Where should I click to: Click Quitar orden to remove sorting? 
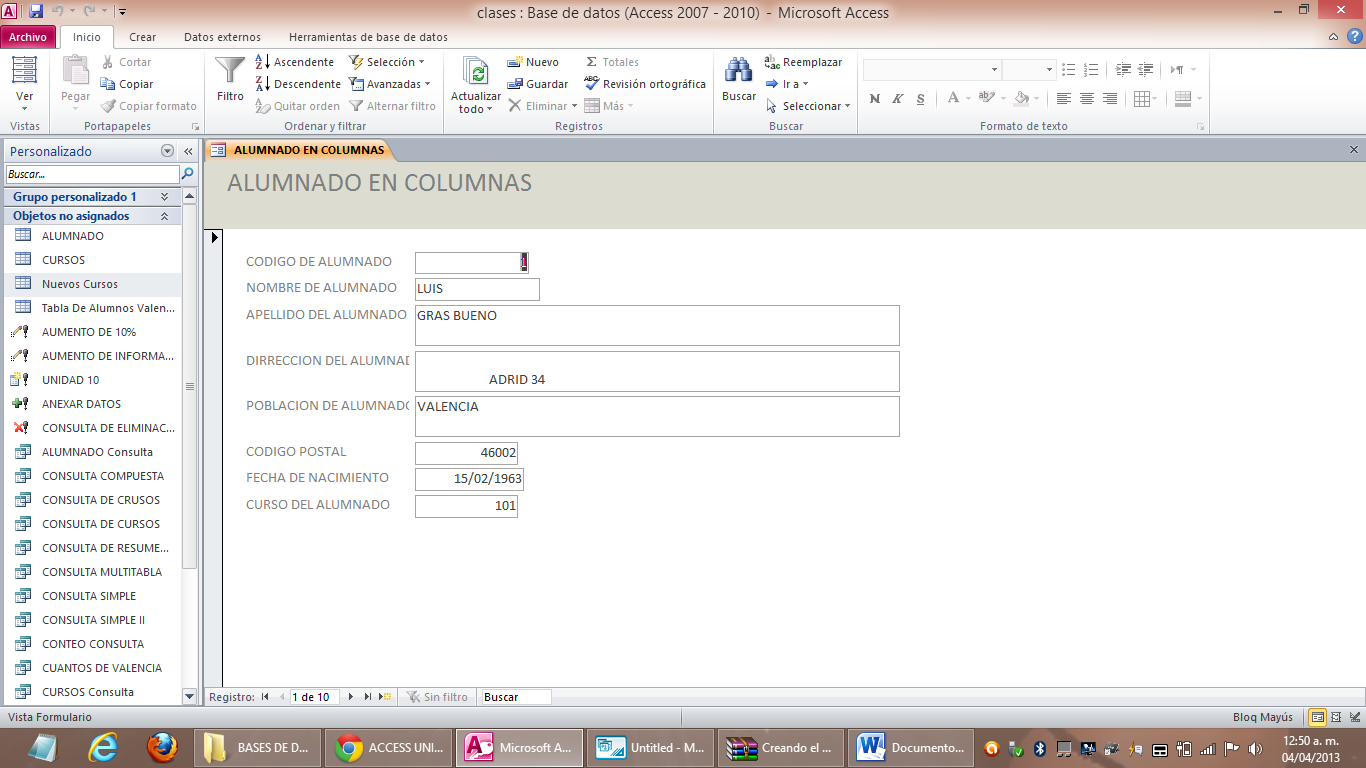pos(297,106)
